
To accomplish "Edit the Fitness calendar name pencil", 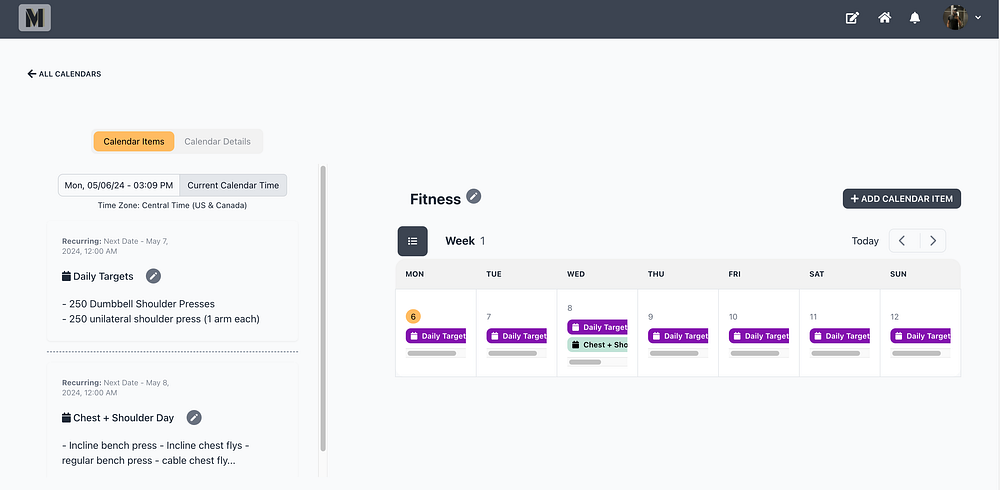I will pos(474,196).
